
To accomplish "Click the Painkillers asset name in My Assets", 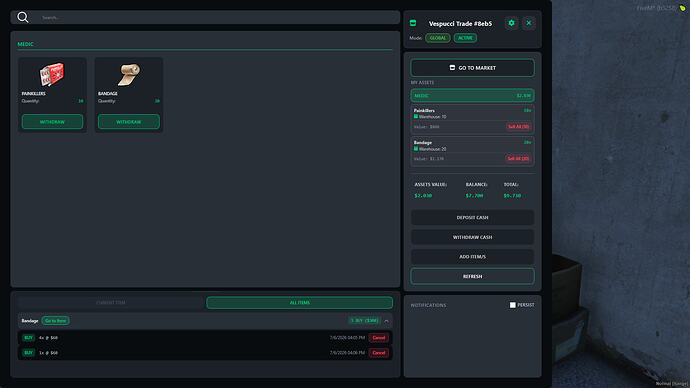I will (424, 110).
